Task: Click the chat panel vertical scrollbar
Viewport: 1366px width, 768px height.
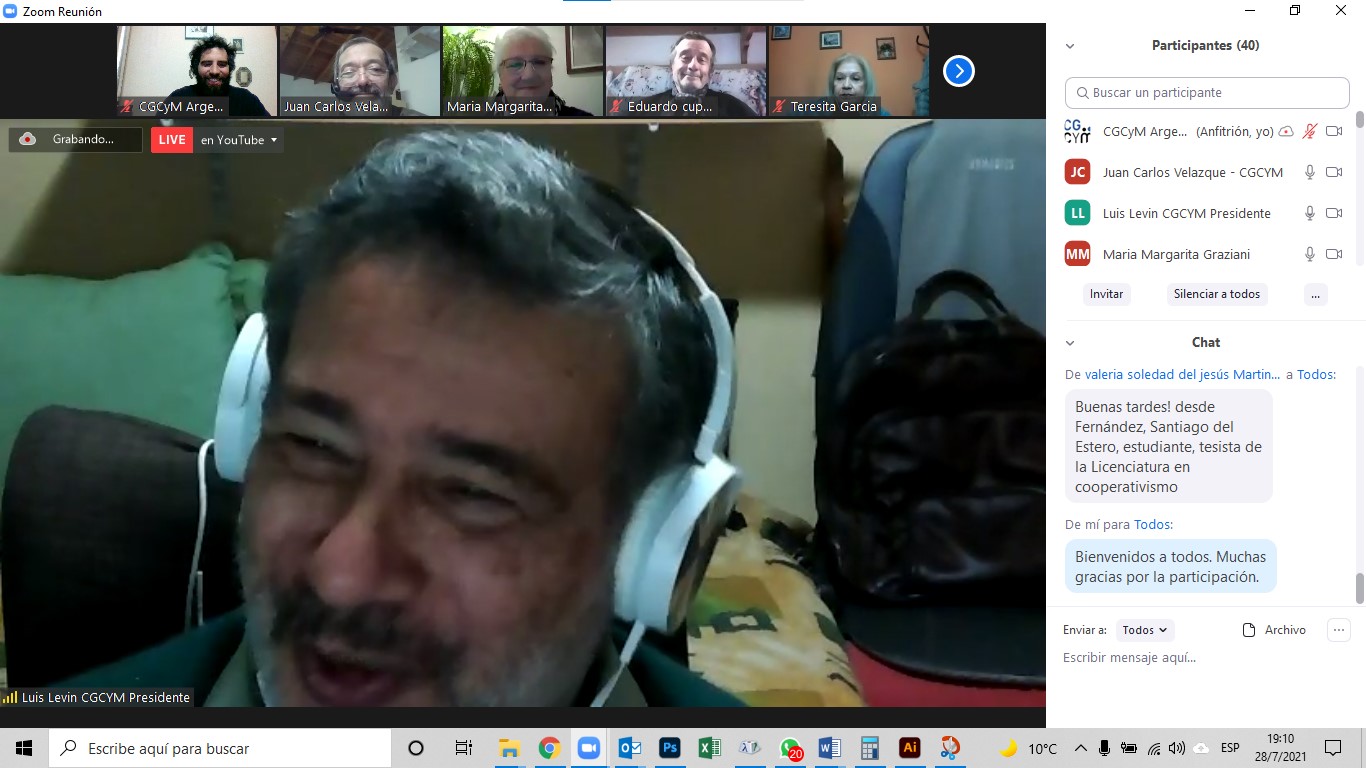Action: pos(1359,588)
